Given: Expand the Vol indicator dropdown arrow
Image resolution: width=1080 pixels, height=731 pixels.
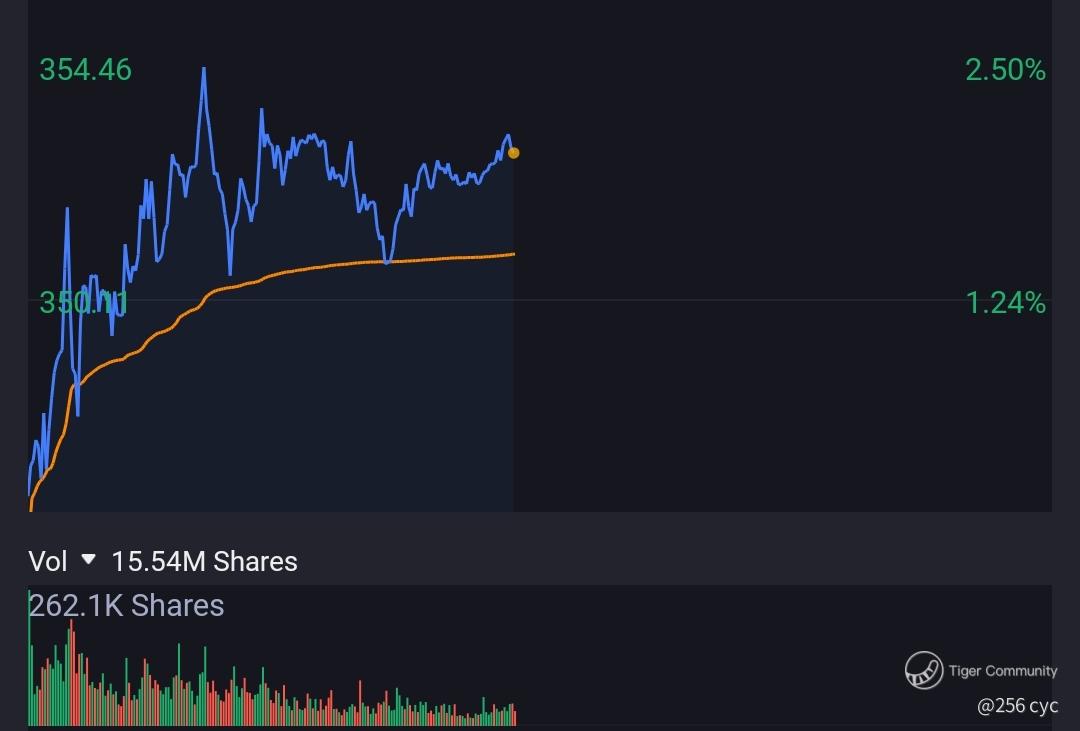Looking at the screenshot, I should (x=88, y=559).
